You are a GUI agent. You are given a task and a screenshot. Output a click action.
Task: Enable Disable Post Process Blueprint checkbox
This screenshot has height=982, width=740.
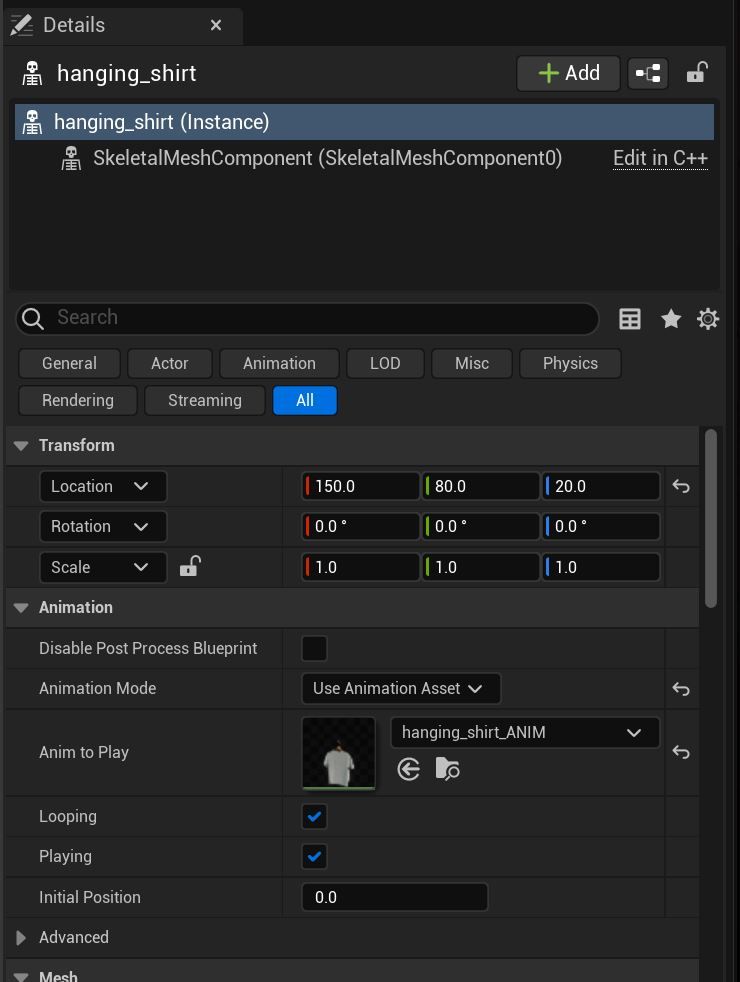coord(314,648)
